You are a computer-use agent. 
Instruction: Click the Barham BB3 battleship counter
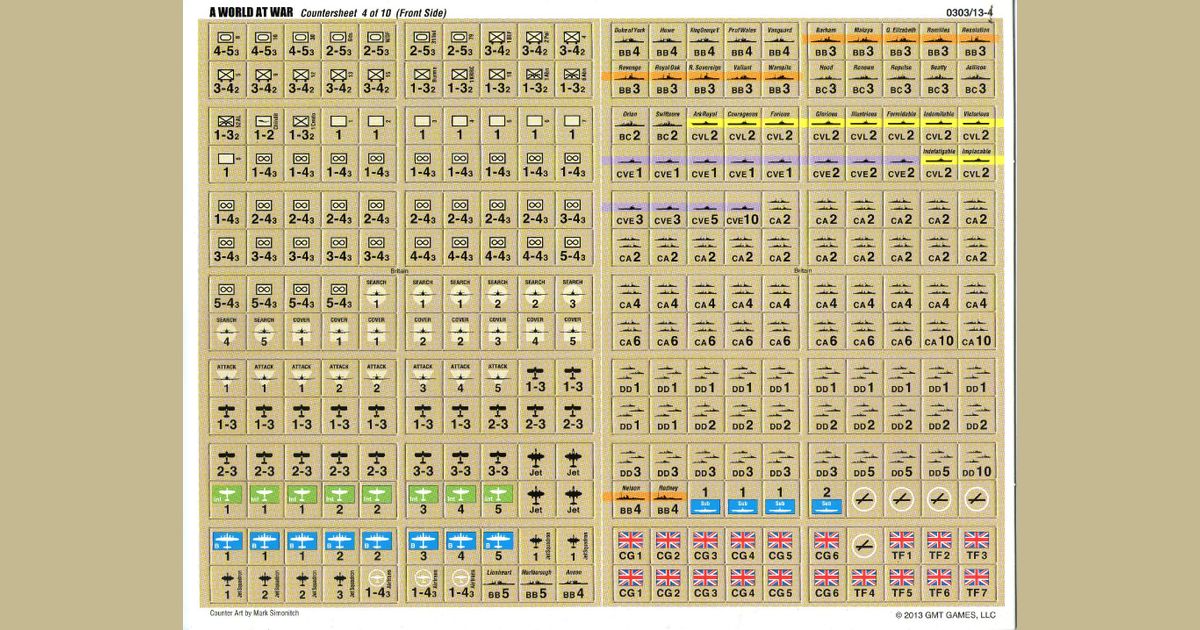point(826,43)
